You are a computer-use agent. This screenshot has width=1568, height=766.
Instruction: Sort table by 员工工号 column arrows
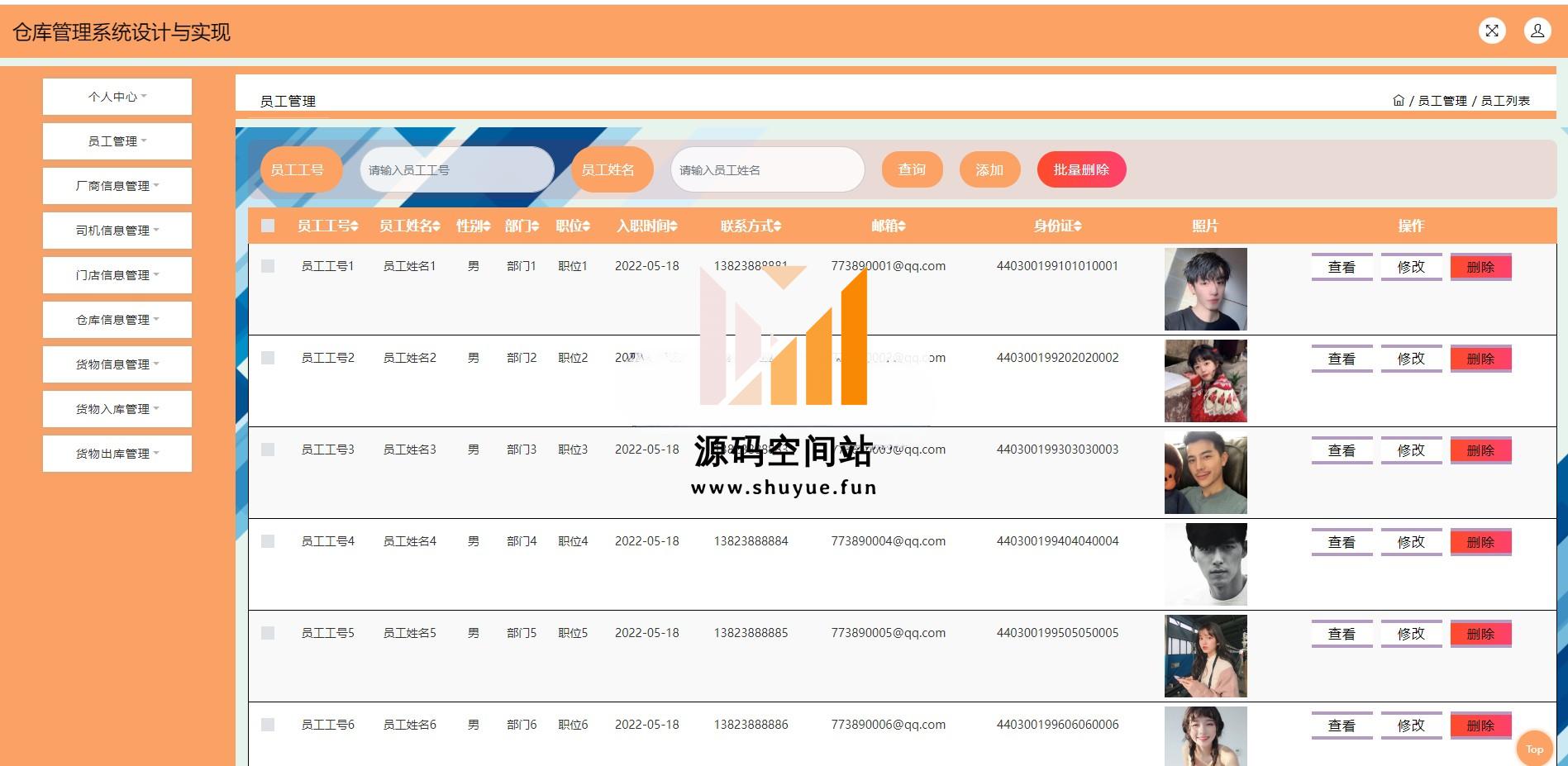355,226
